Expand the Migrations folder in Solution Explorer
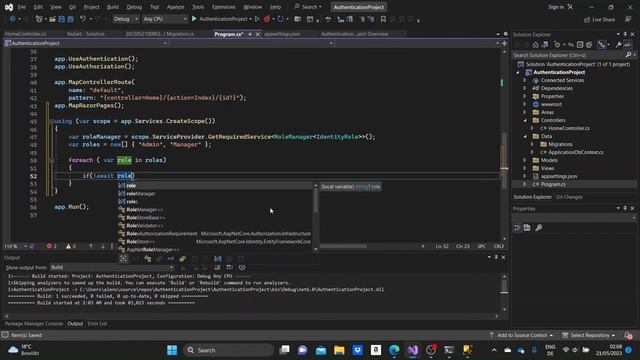 [532, 144]
